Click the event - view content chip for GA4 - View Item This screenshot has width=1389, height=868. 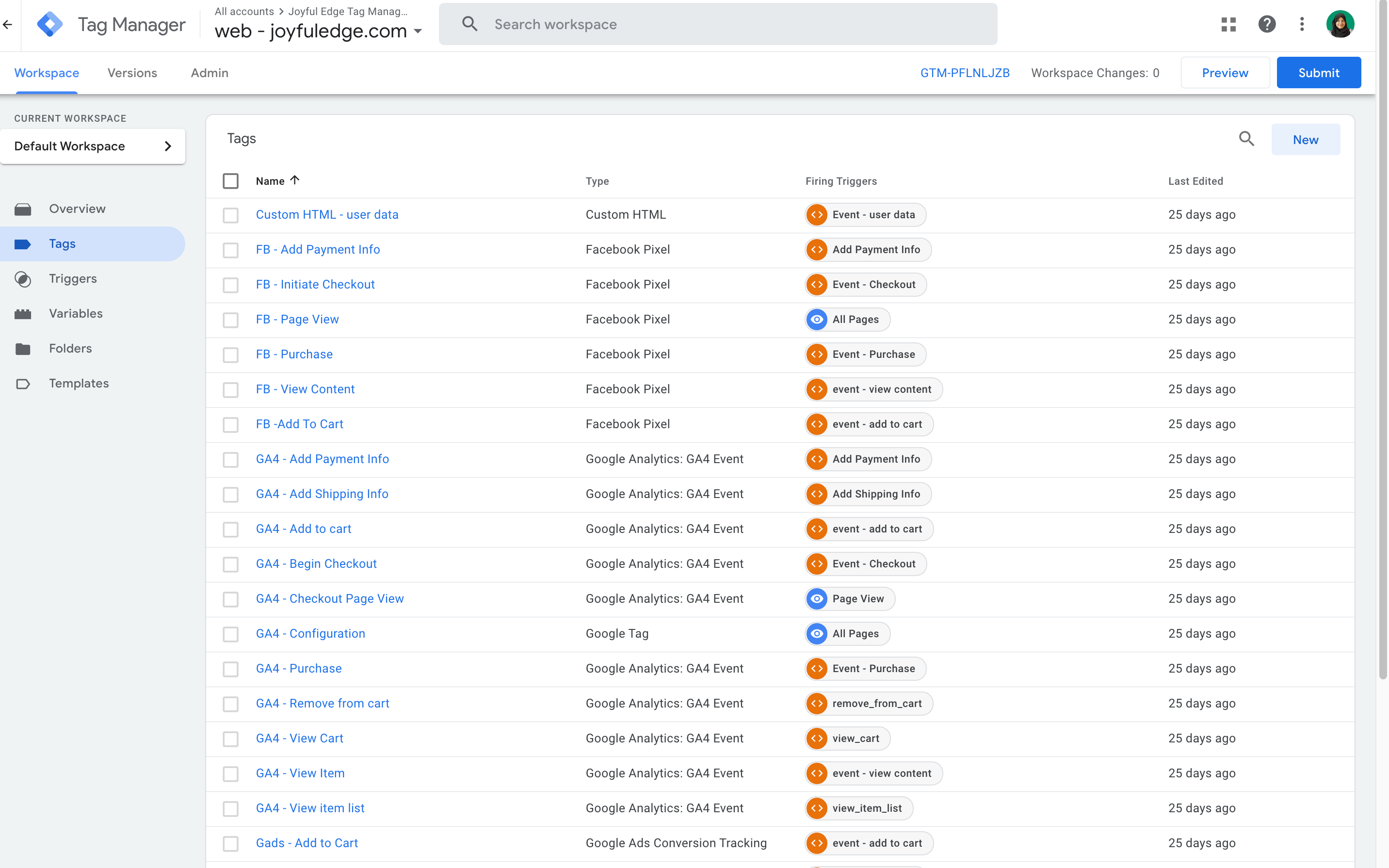coord(873,774)
